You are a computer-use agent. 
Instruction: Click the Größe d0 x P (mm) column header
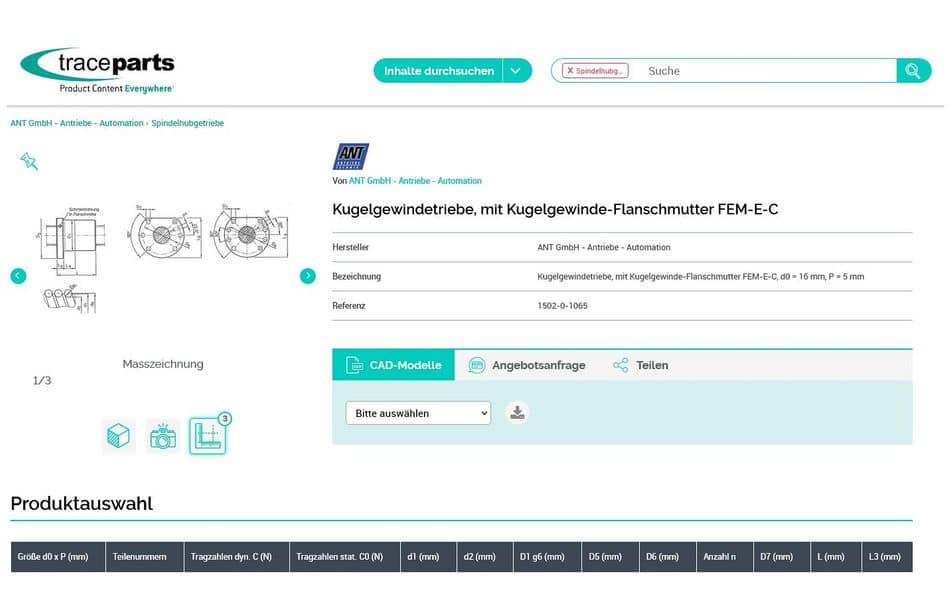[x=58, y=557]
